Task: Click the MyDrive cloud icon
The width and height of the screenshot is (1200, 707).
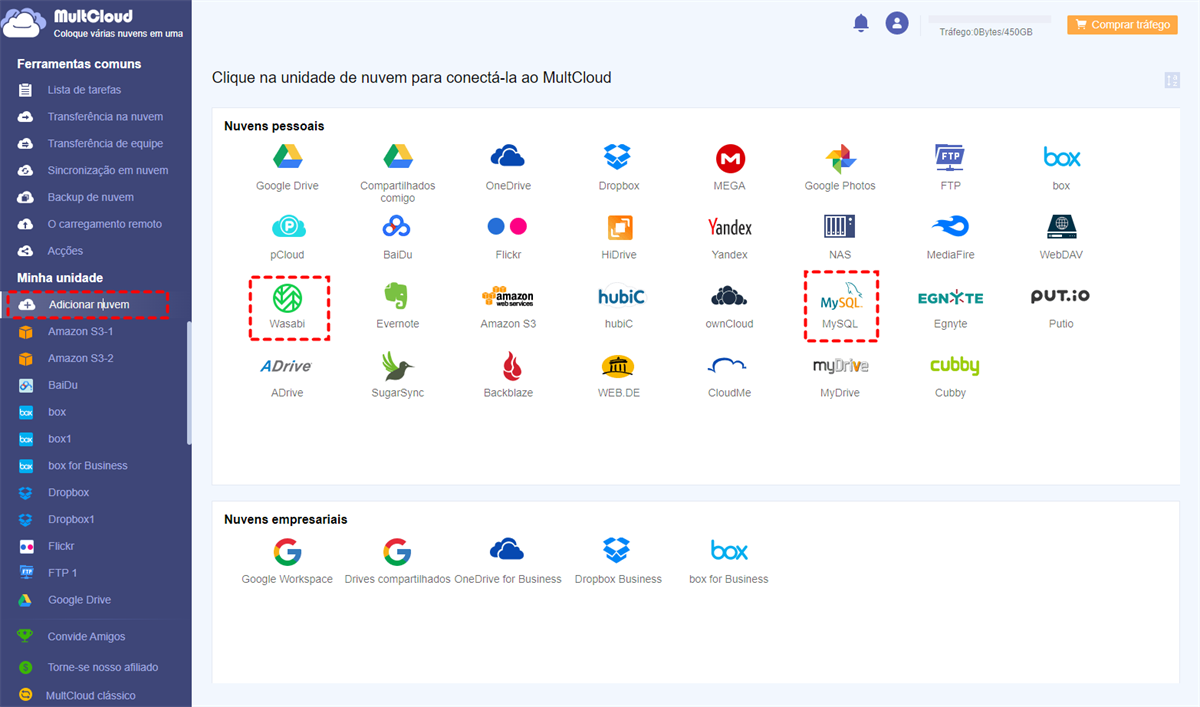Action: [x=840, y=366]
